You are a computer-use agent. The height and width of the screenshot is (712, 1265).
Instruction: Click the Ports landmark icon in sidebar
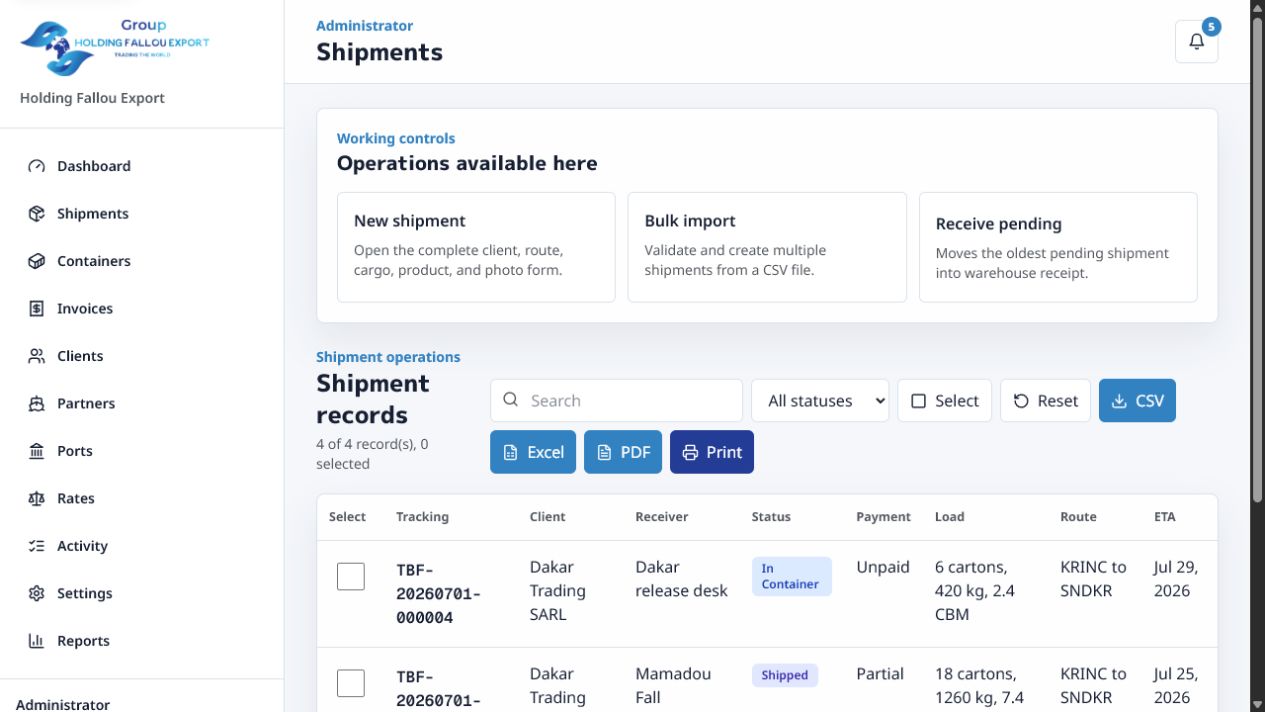point(37,451)
